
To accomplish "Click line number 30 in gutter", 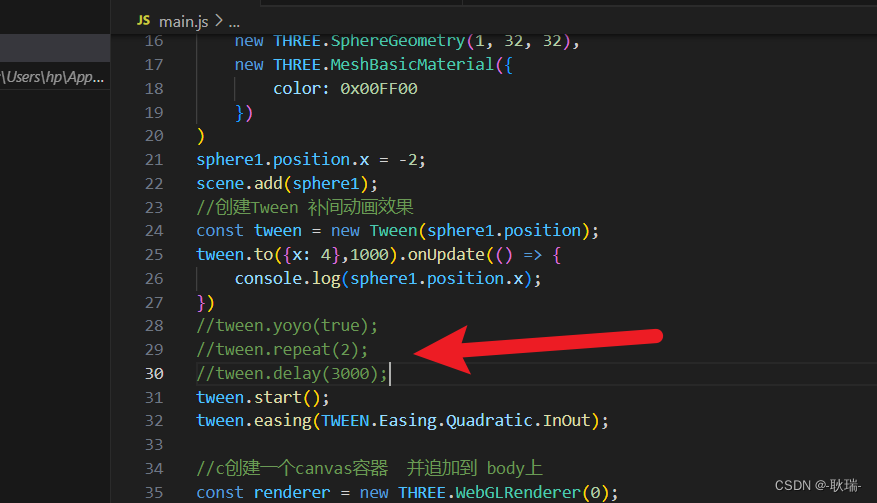I will [x=154, y=374].
